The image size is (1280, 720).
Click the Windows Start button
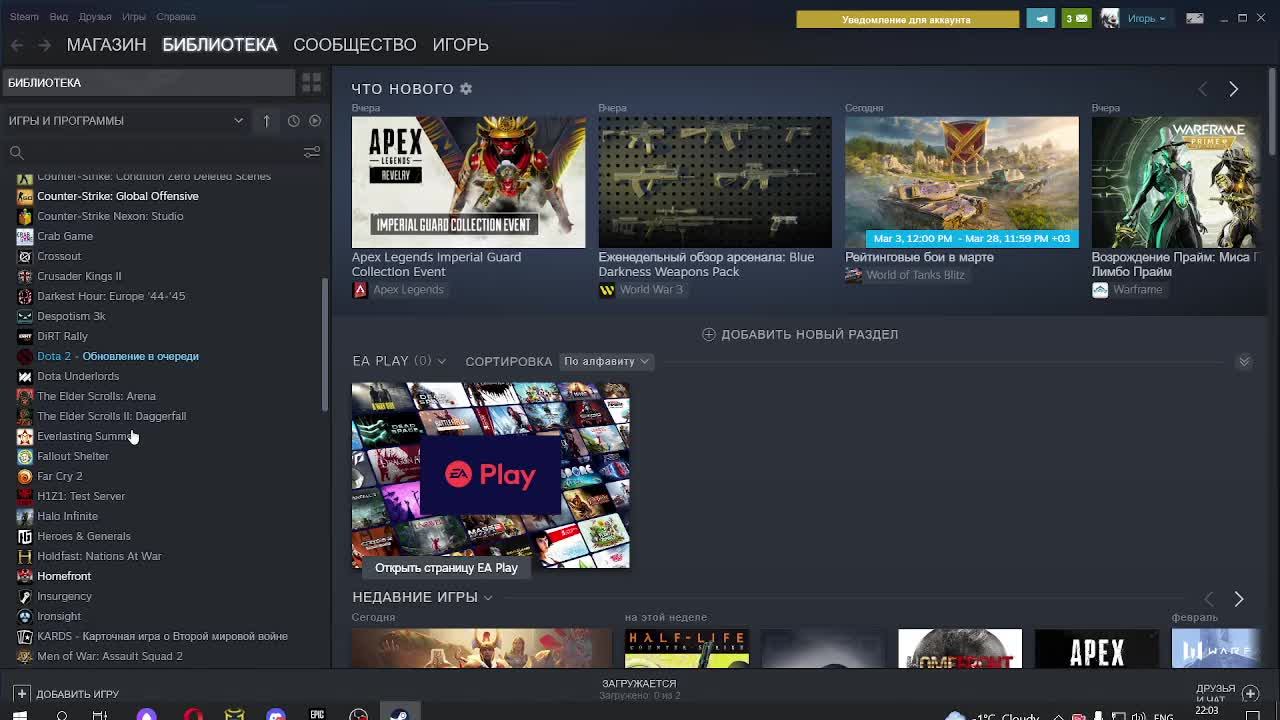[19, 714]
